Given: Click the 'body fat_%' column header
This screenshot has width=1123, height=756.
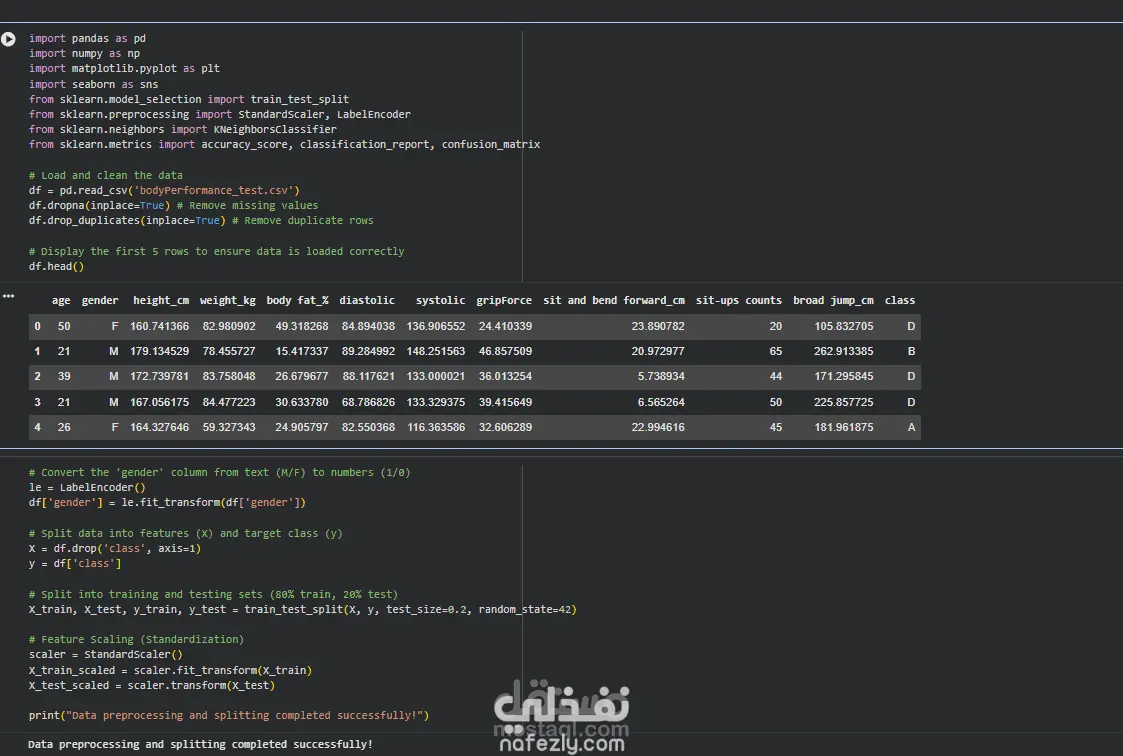Looking at the screenshot, I should pyautogui.click(x=297, y=301).
